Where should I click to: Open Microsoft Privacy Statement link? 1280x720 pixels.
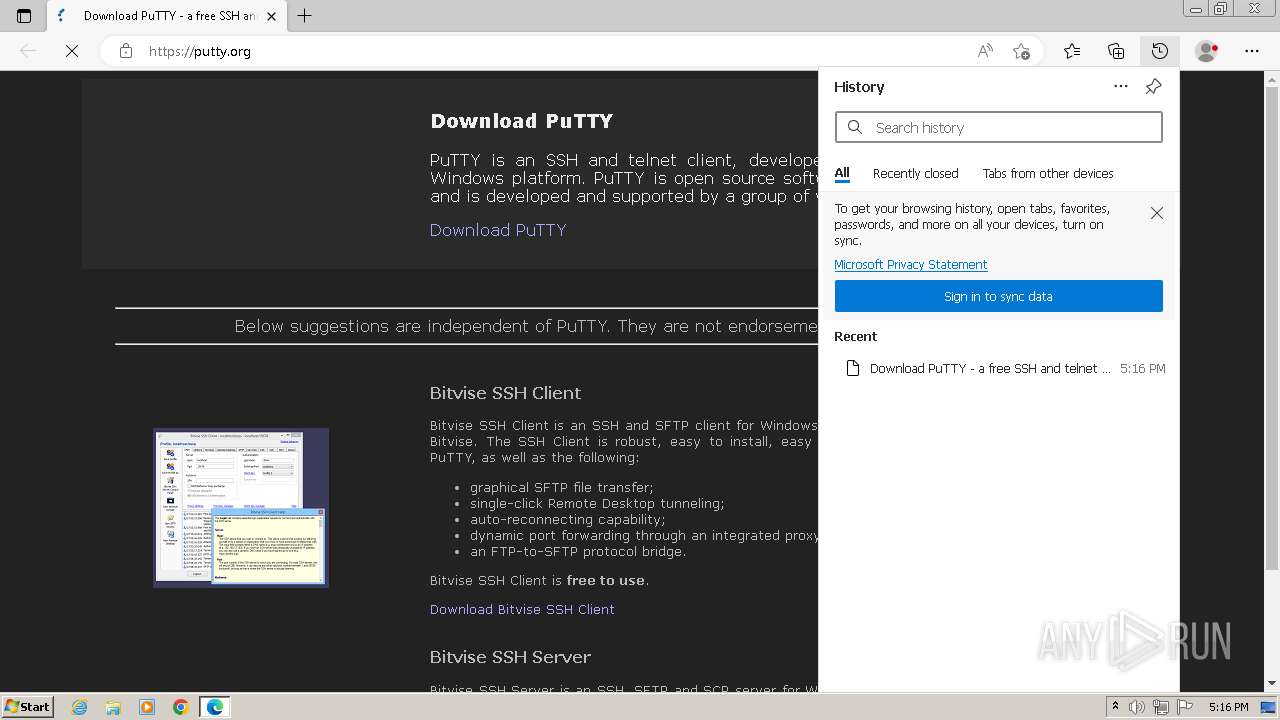coord(911,264)
